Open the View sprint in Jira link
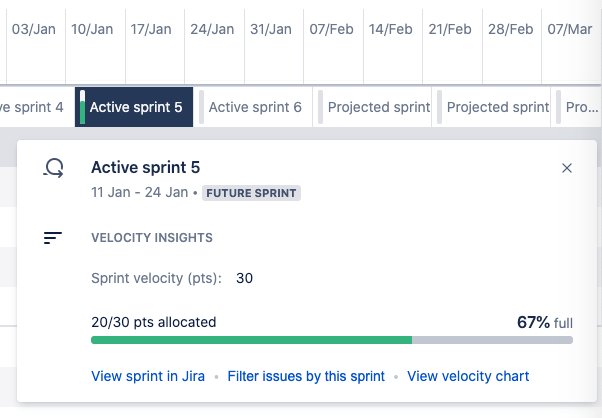Screen dimensions: 602x418 (x=148, y=376)
